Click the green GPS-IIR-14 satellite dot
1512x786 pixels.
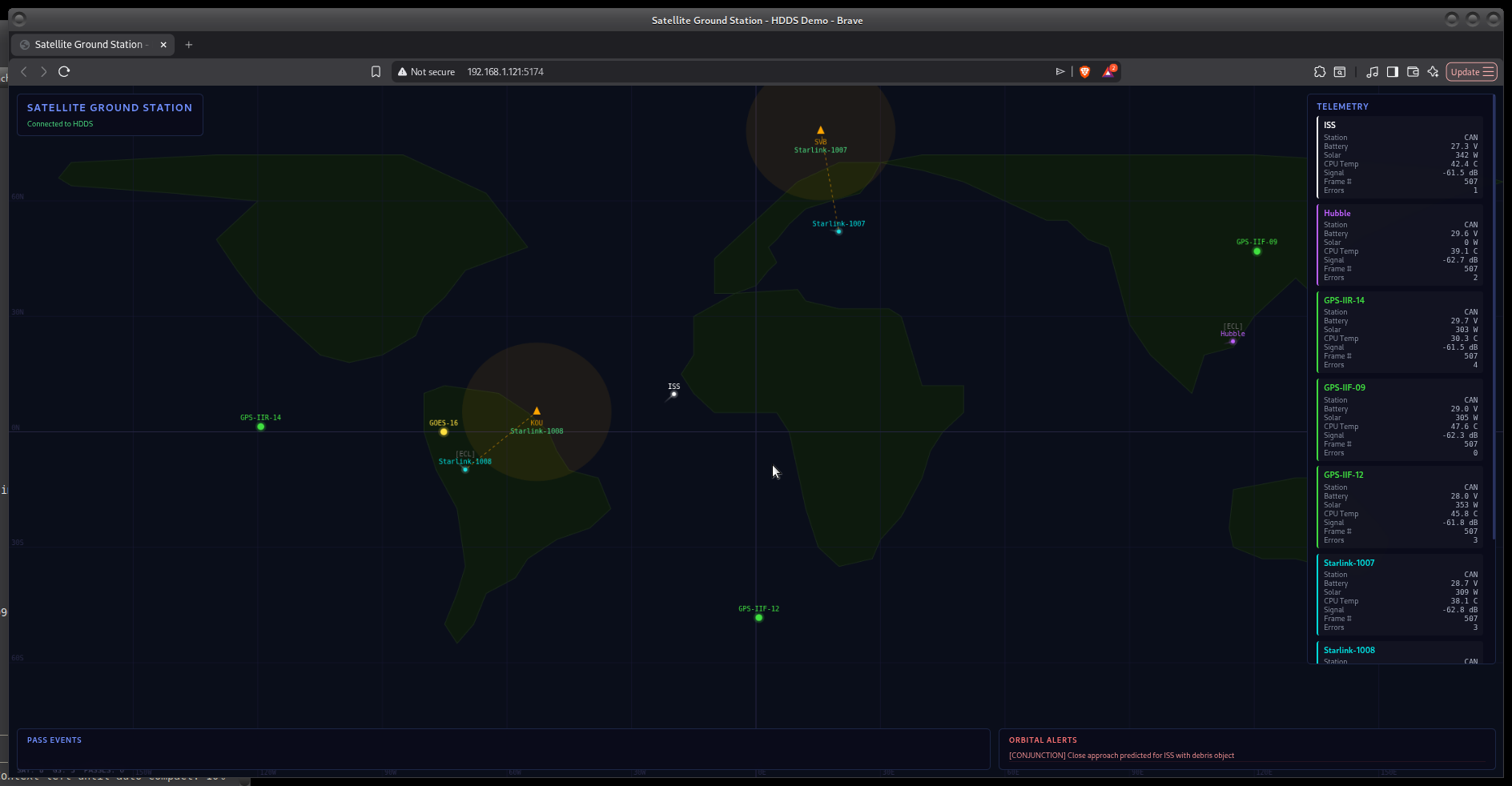click(260, 427)
